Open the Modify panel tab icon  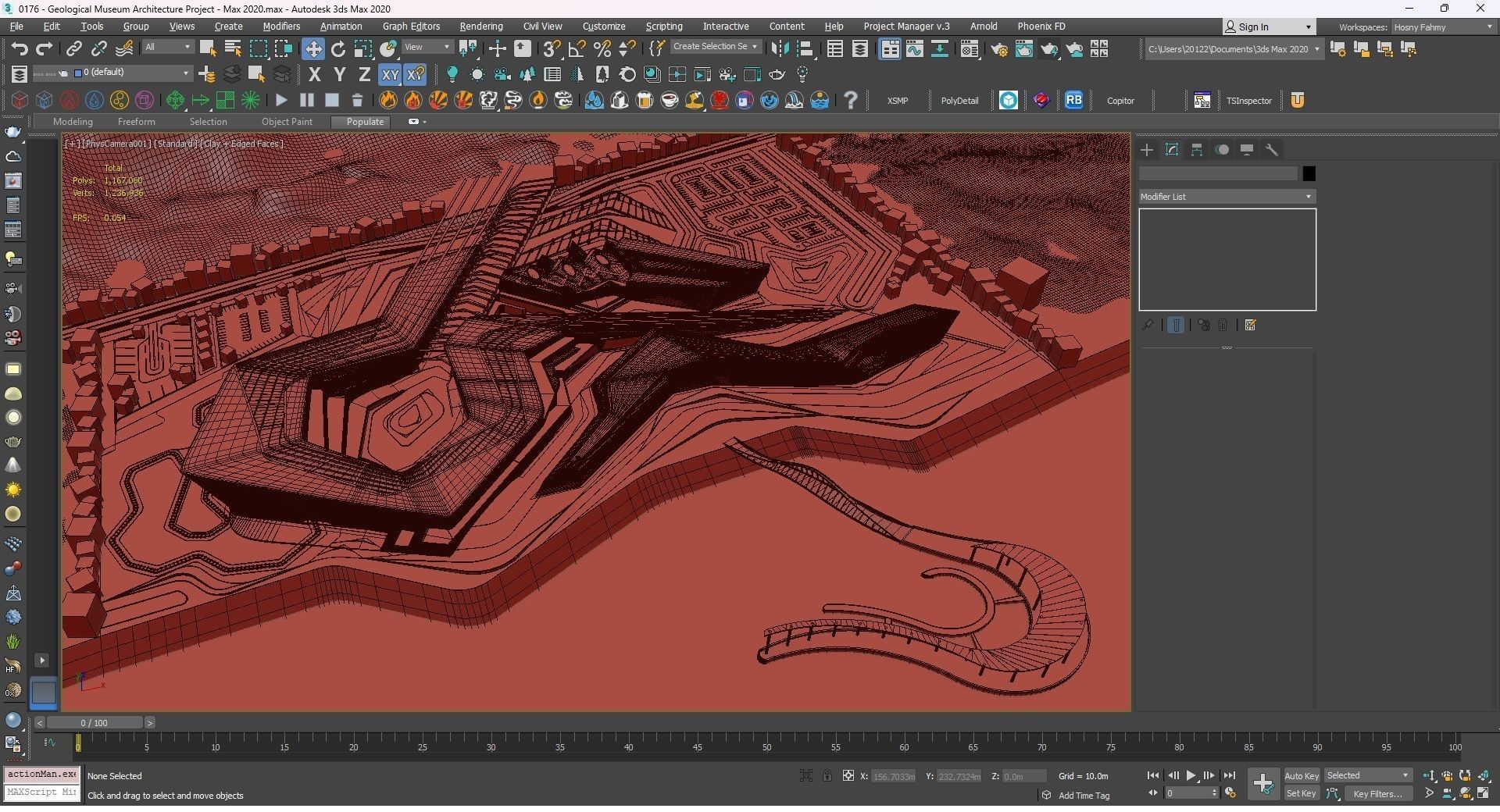[1172, 150]
